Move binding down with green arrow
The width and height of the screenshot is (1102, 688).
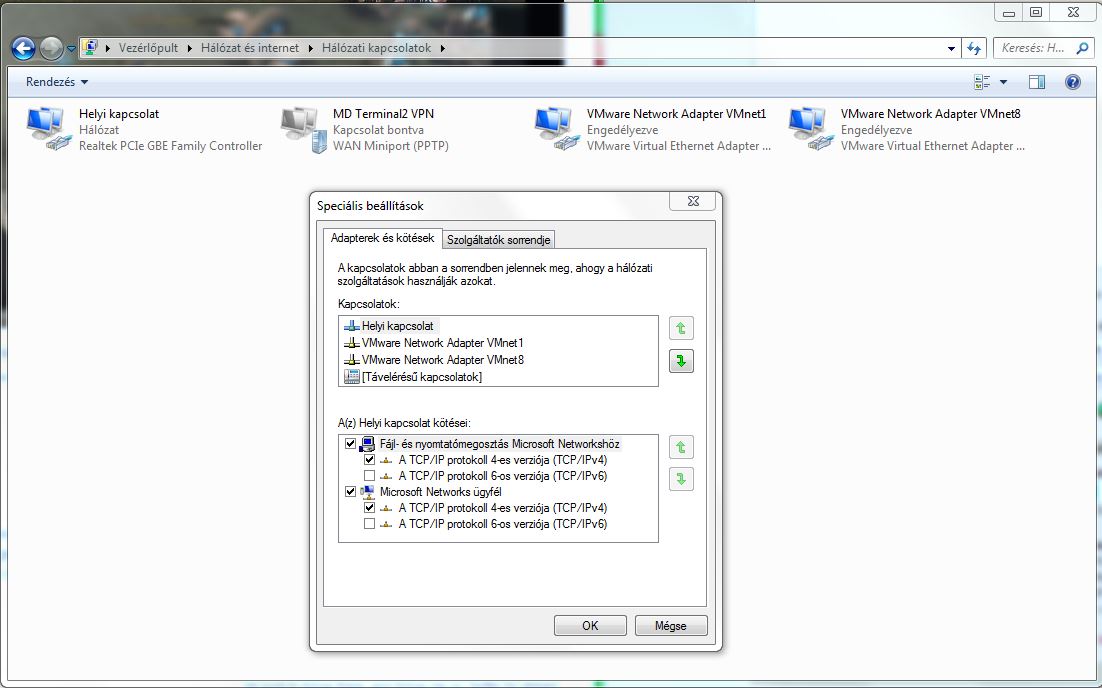(681, 479)
